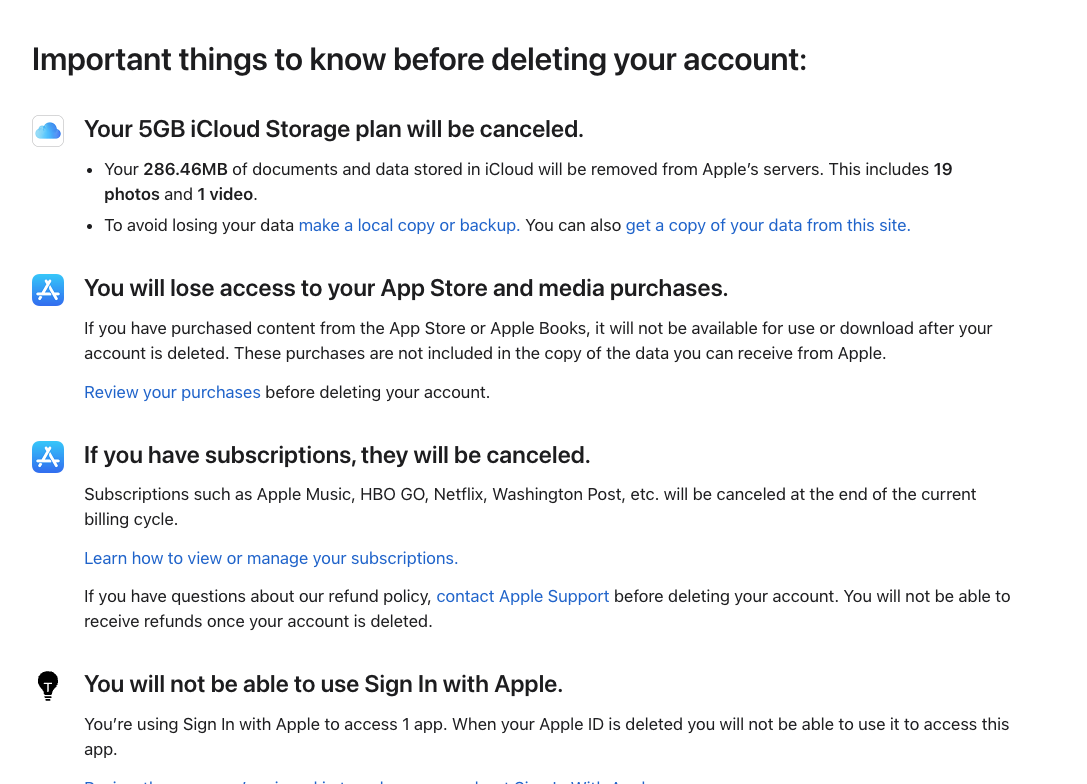
Task: Open the 'Review your purchases' link
Action: 172,392
